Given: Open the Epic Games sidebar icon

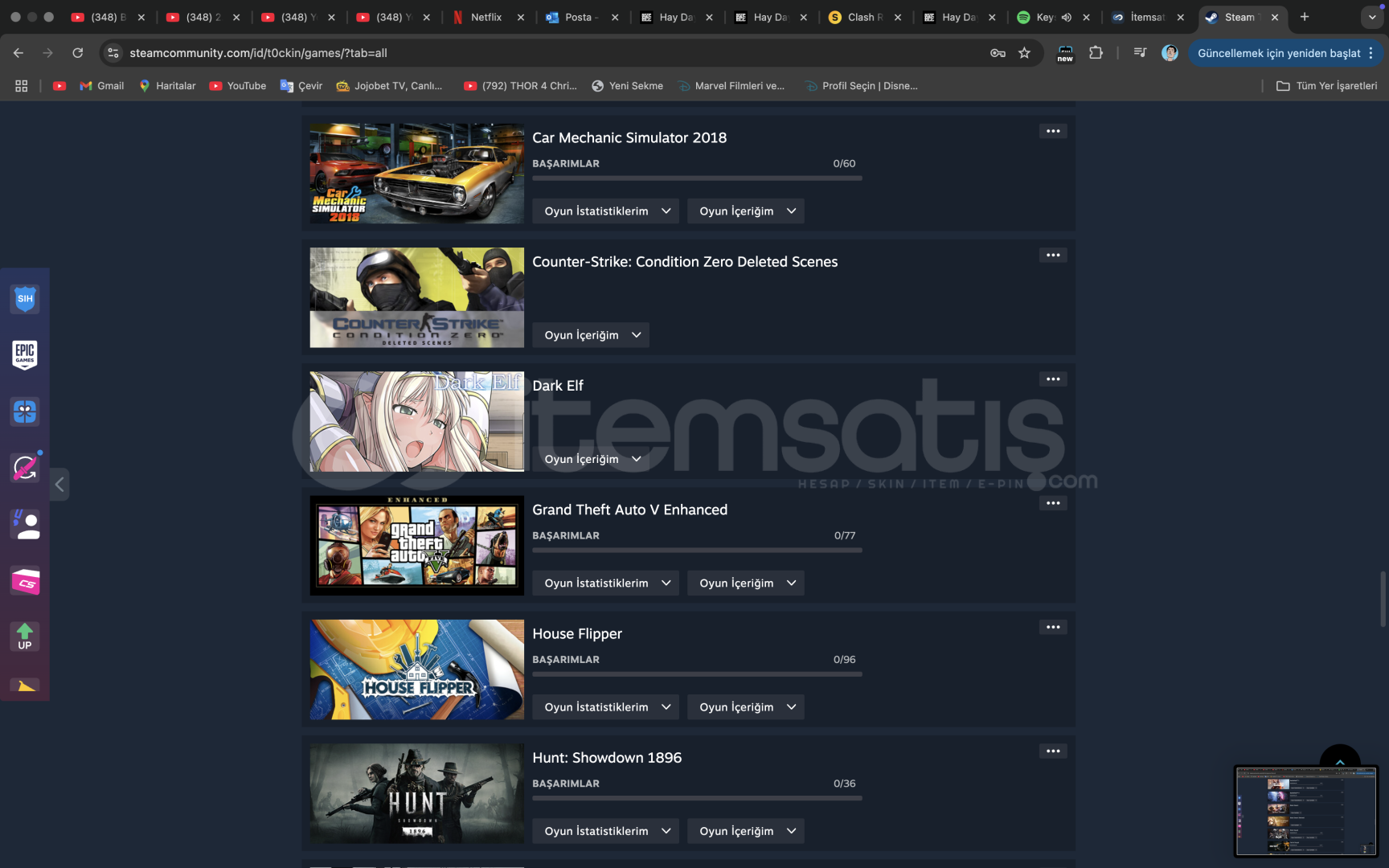Looking at the screenshot, I should pyautogui.click(x=25, y=354).
